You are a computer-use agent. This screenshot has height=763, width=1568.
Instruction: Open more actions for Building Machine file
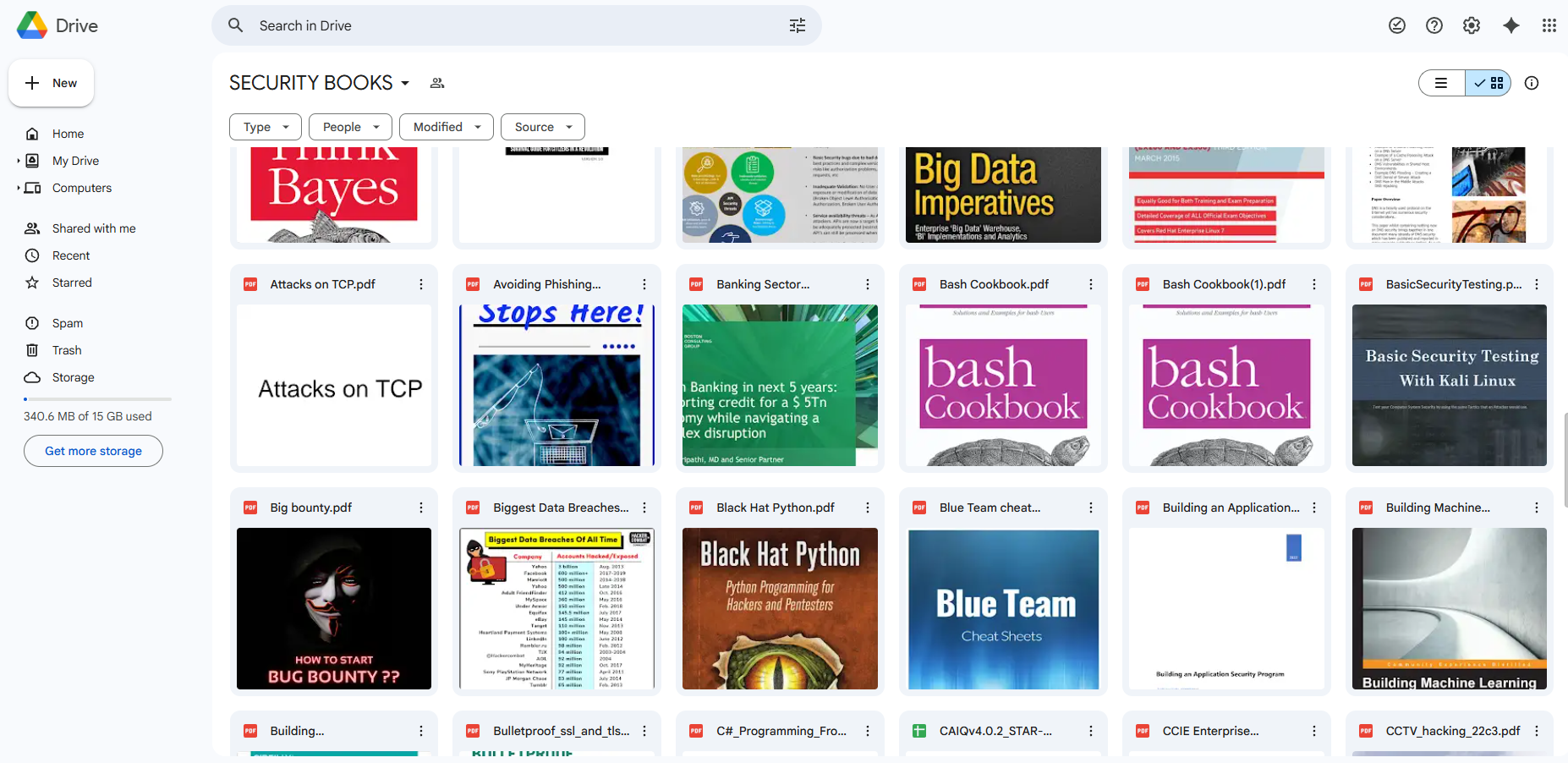(1537, 508)
